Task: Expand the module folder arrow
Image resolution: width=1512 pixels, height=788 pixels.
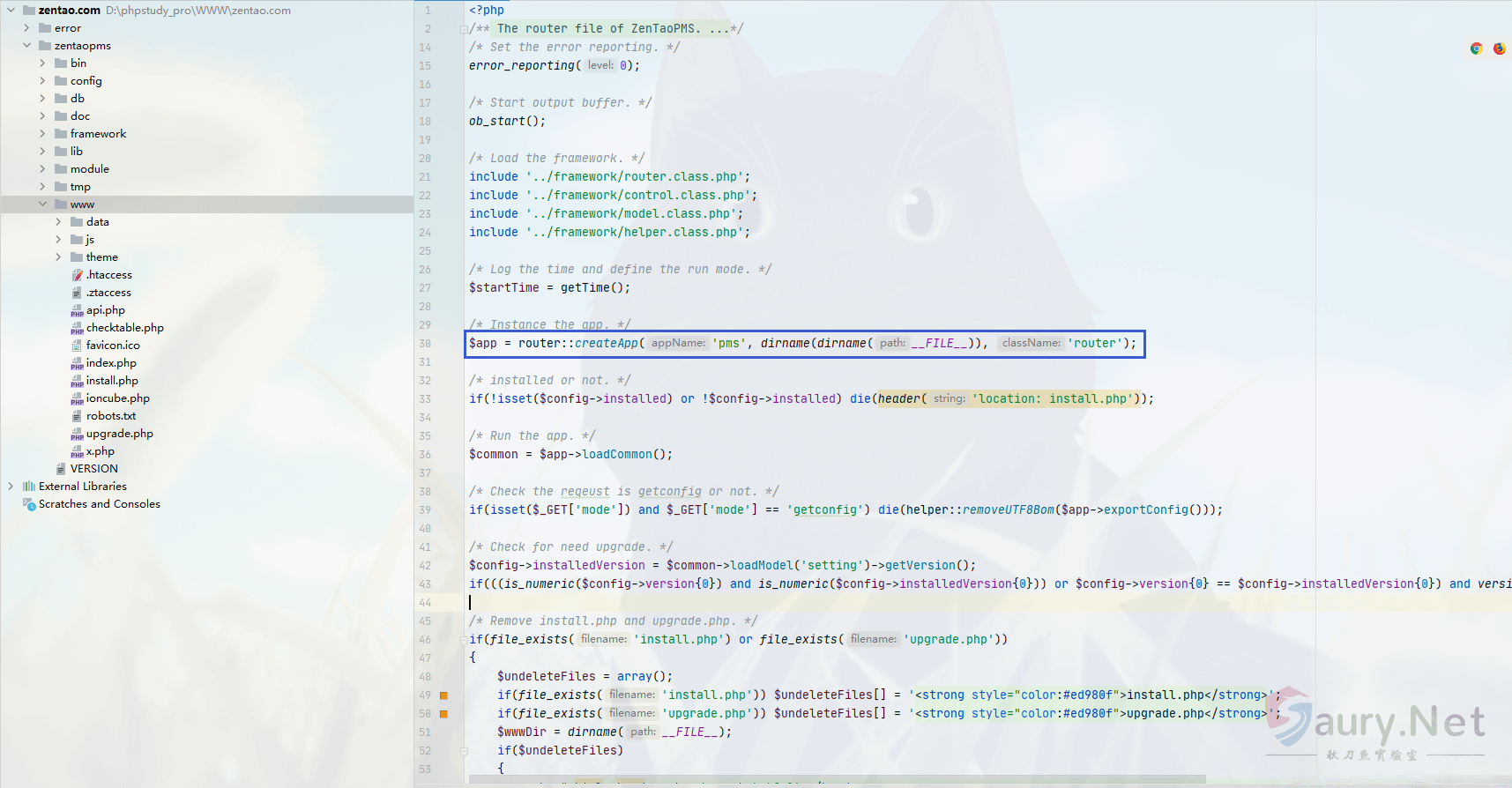Action: (x=42, y=169)
